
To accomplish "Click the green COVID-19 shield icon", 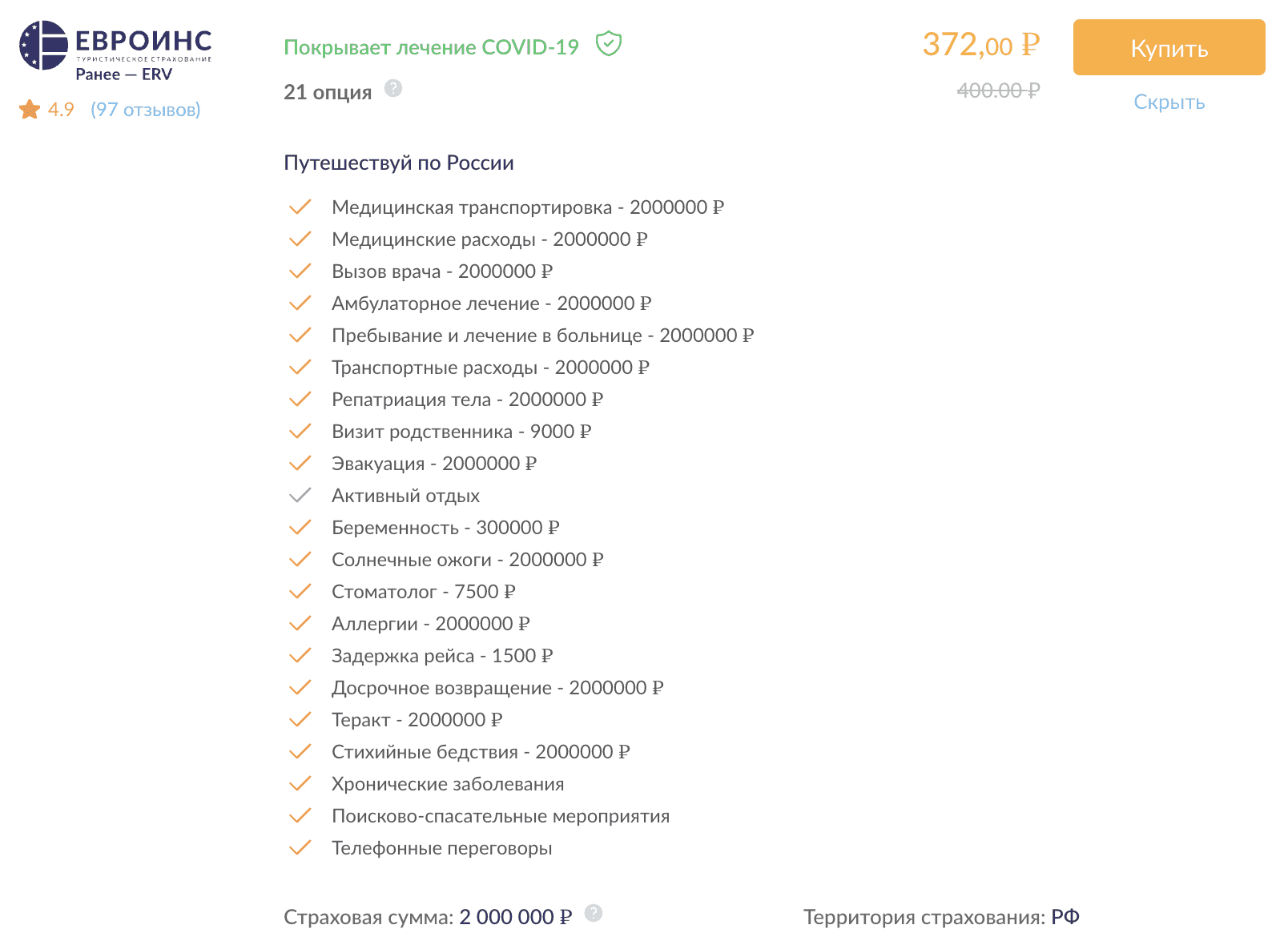I will tap(609, 44).
